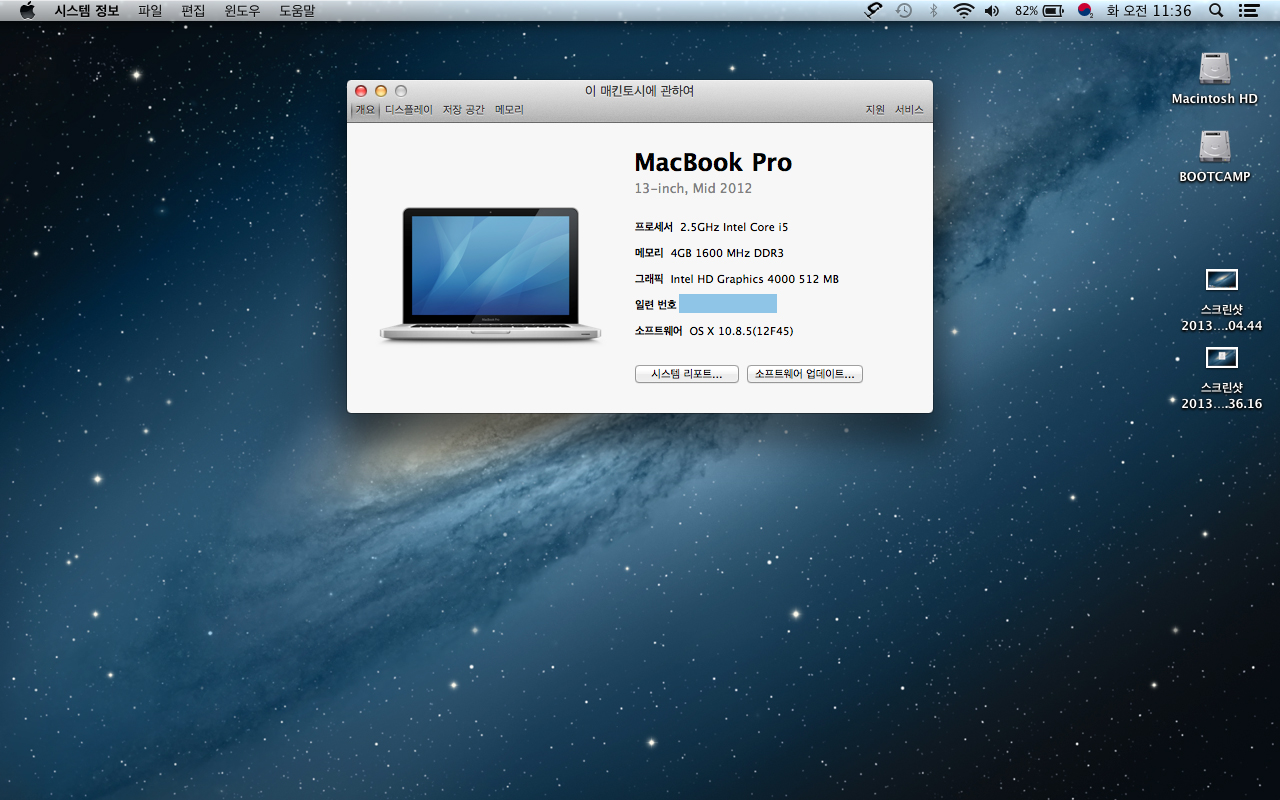The image size is (1280, 800).
Task: Open Spotlight search magnifier
Action: pyautogui.click(x=1216, y=11)
